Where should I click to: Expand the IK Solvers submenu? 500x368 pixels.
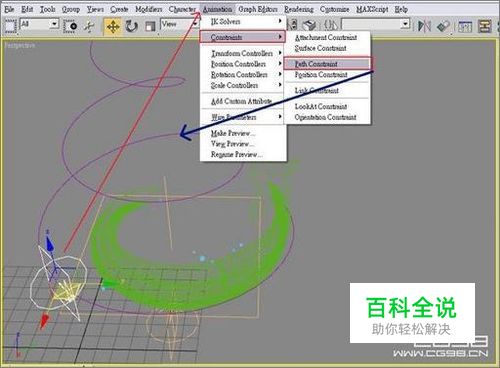point(243,22)
